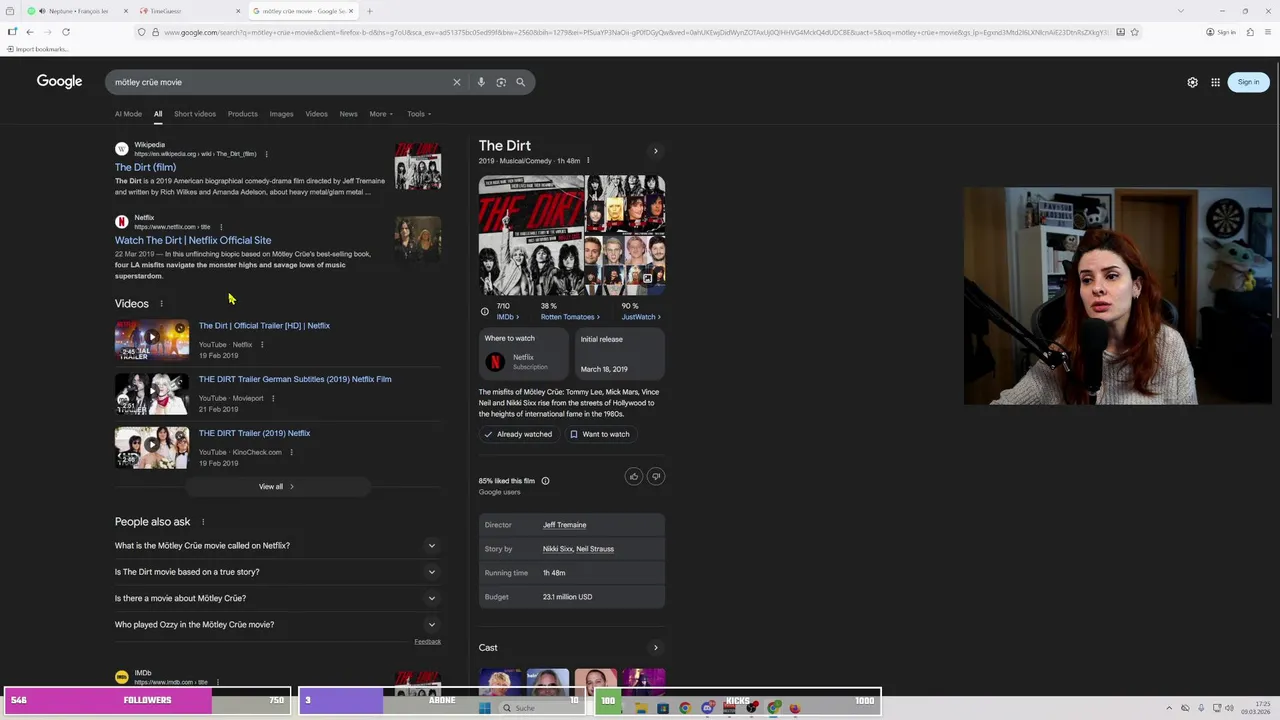Open Google Lens image search
Viewport: 1280px width, 720px height.
coord(501,82)
